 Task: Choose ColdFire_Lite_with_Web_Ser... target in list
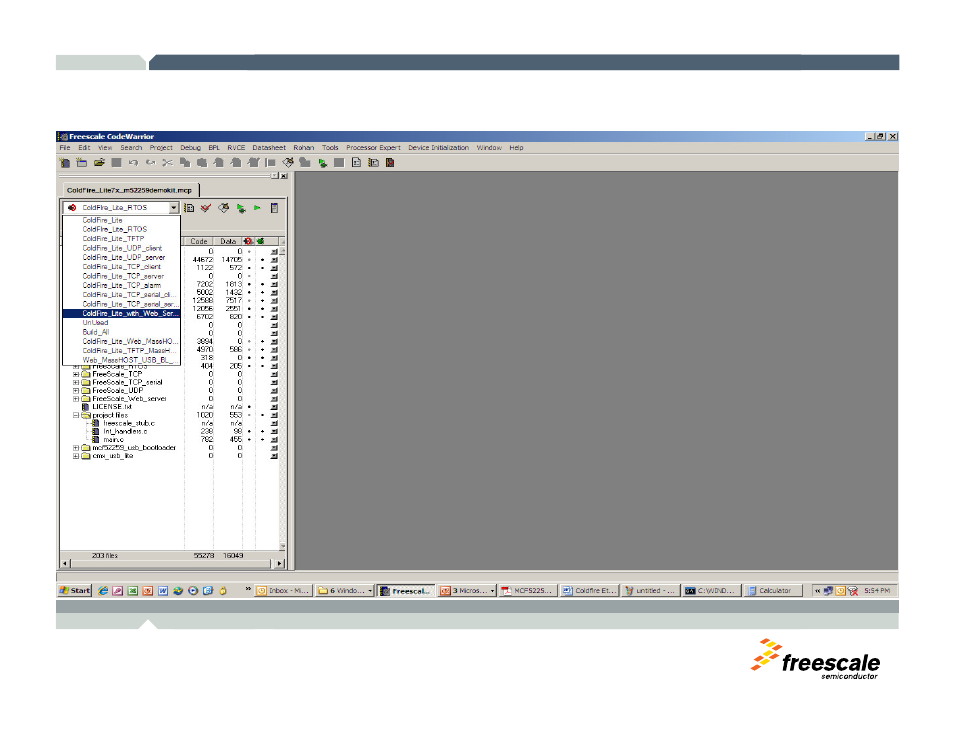tap(121, 313)
